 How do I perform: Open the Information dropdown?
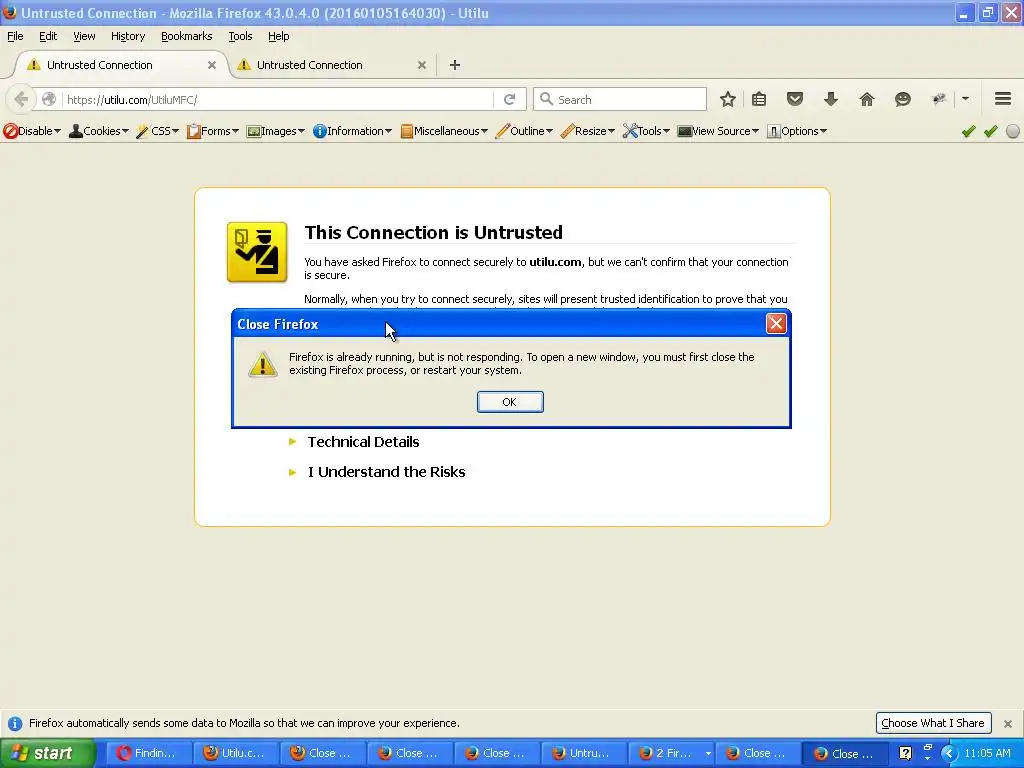tap(353, 131)
